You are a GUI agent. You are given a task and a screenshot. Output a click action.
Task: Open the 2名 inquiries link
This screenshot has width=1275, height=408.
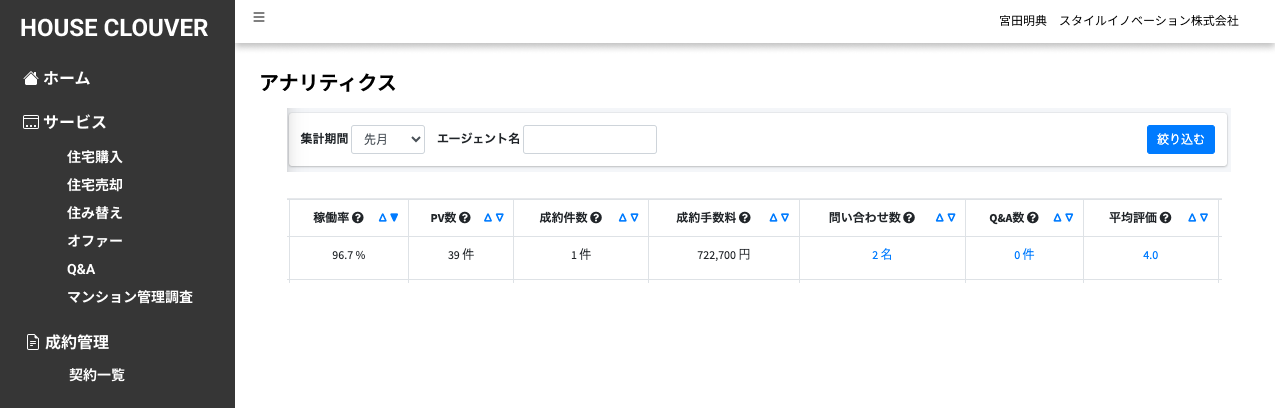[882, 255]
